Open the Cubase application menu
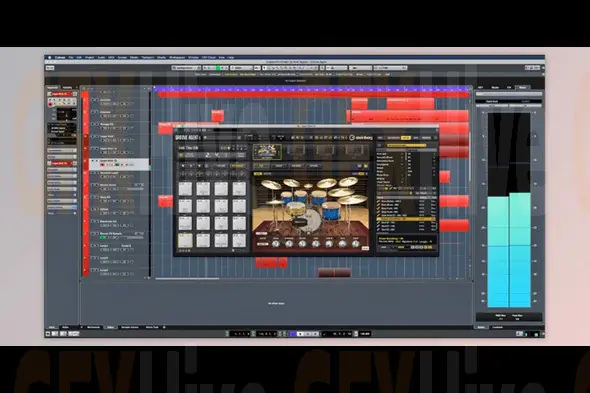The height and width of the screenshot is (393, 590). [60, 58]
